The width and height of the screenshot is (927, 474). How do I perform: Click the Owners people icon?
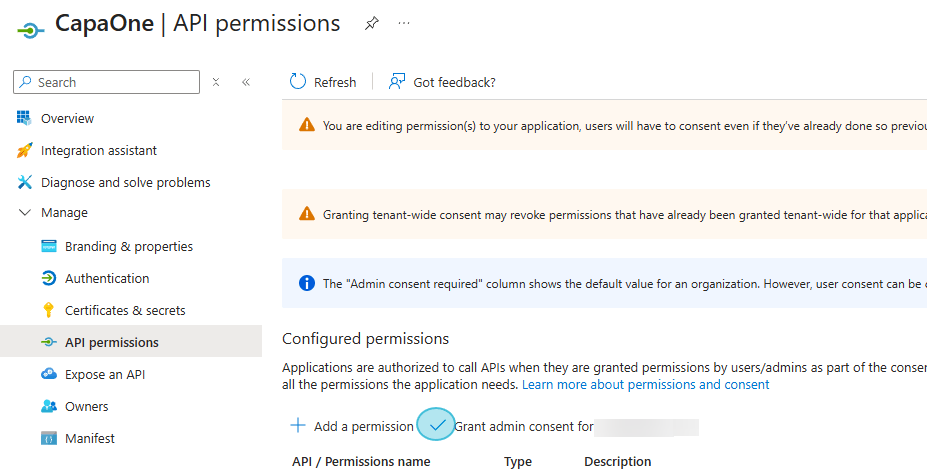pyautogui.click(x=49, y=406)
